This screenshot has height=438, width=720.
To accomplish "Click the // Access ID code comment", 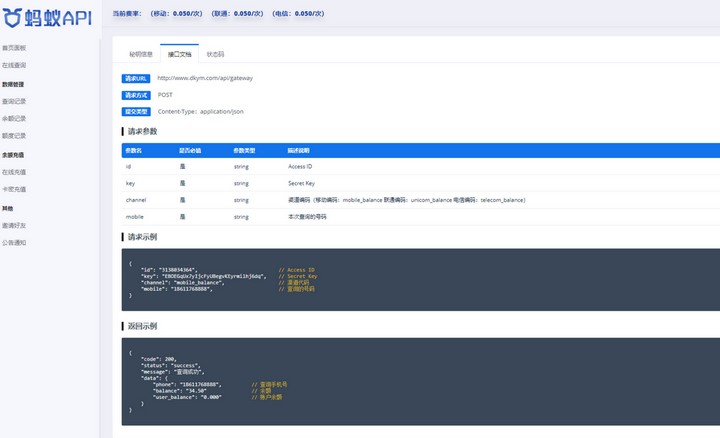I will tap(297, 270).
